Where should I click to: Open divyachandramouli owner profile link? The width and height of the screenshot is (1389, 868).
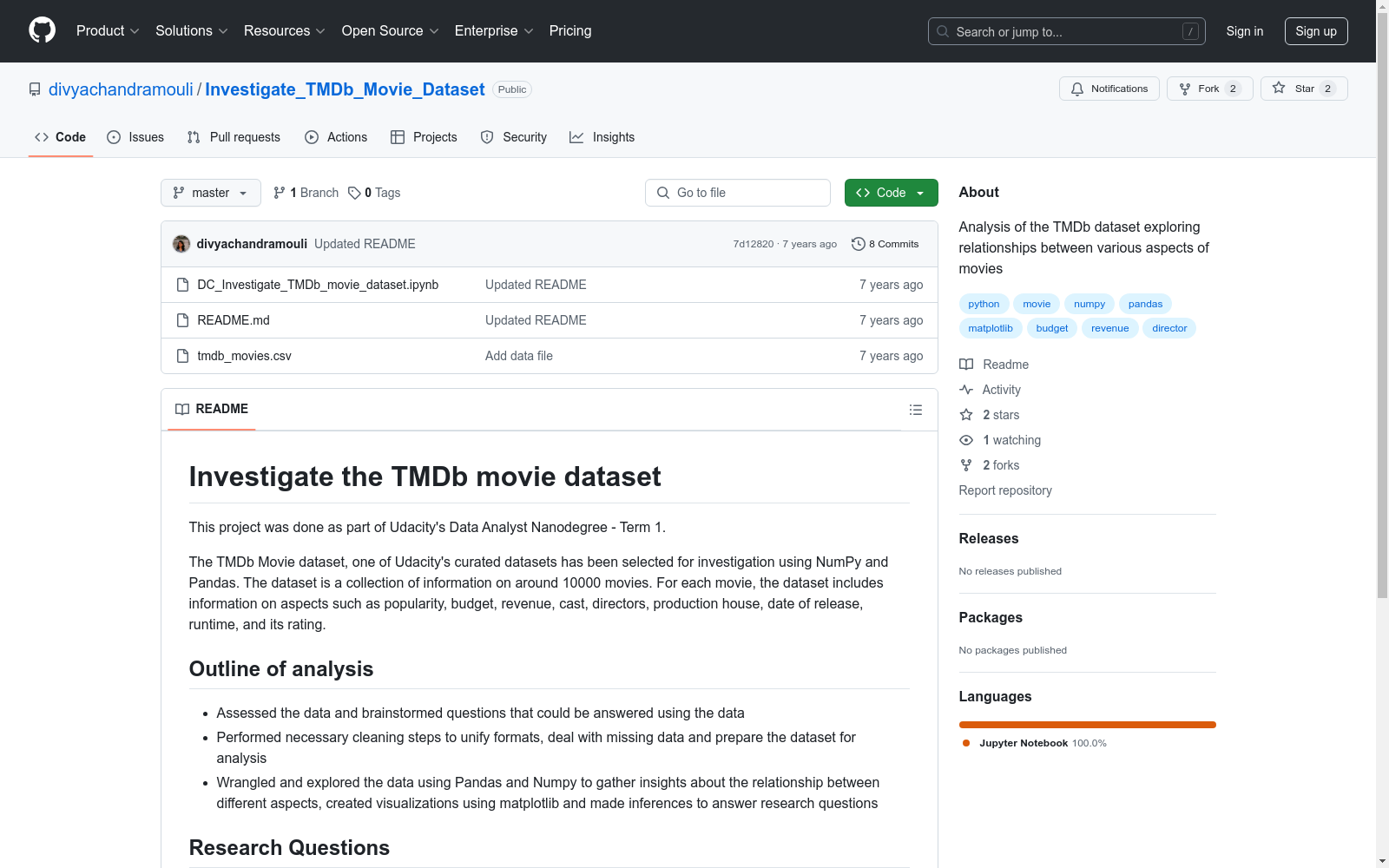[121, 89]
